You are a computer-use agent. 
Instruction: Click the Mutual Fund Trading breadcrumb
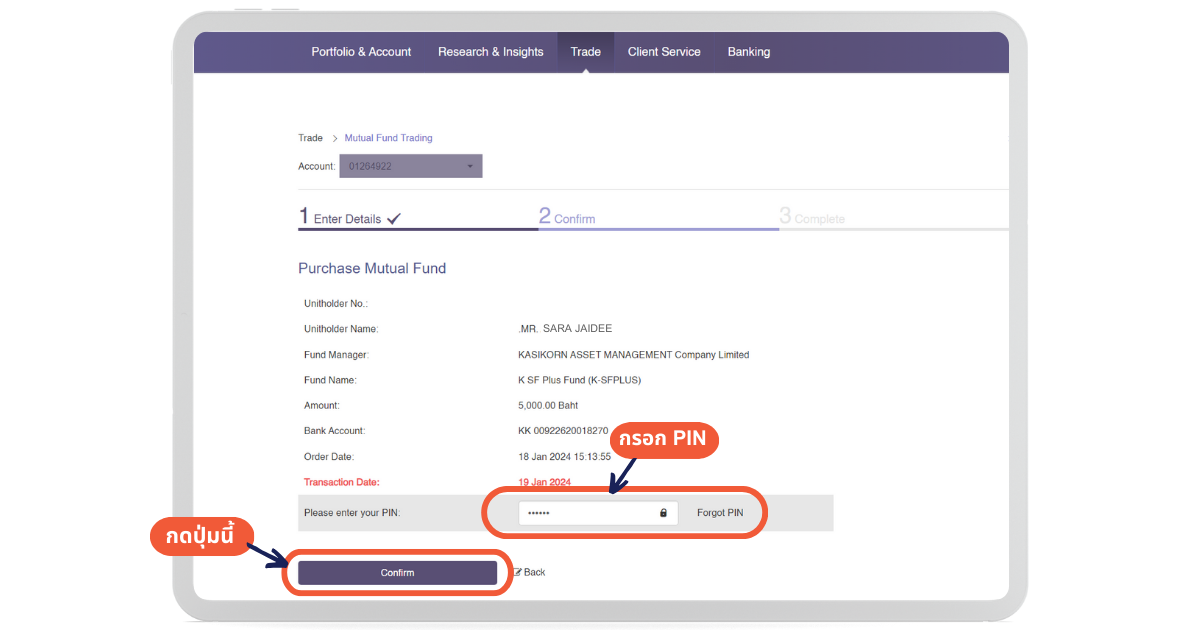[x=388, y=138]
